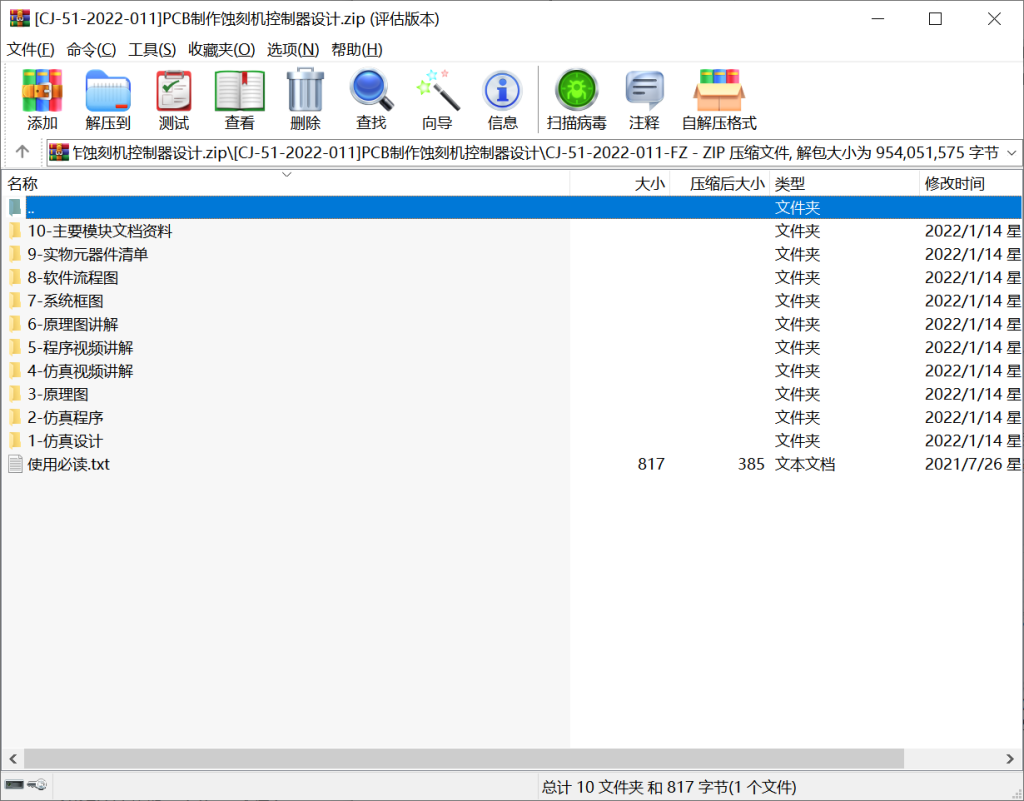Image resolution: width=1024 pixels, height=801 pixels.
Task: Click the 删除 (Delete) trash icon
Action: (x=305, y=99)
